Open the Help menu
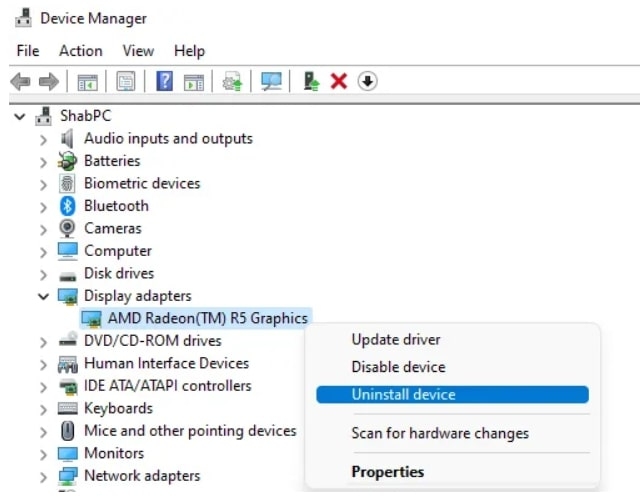 pyautogui.click(x=189, y=51)
